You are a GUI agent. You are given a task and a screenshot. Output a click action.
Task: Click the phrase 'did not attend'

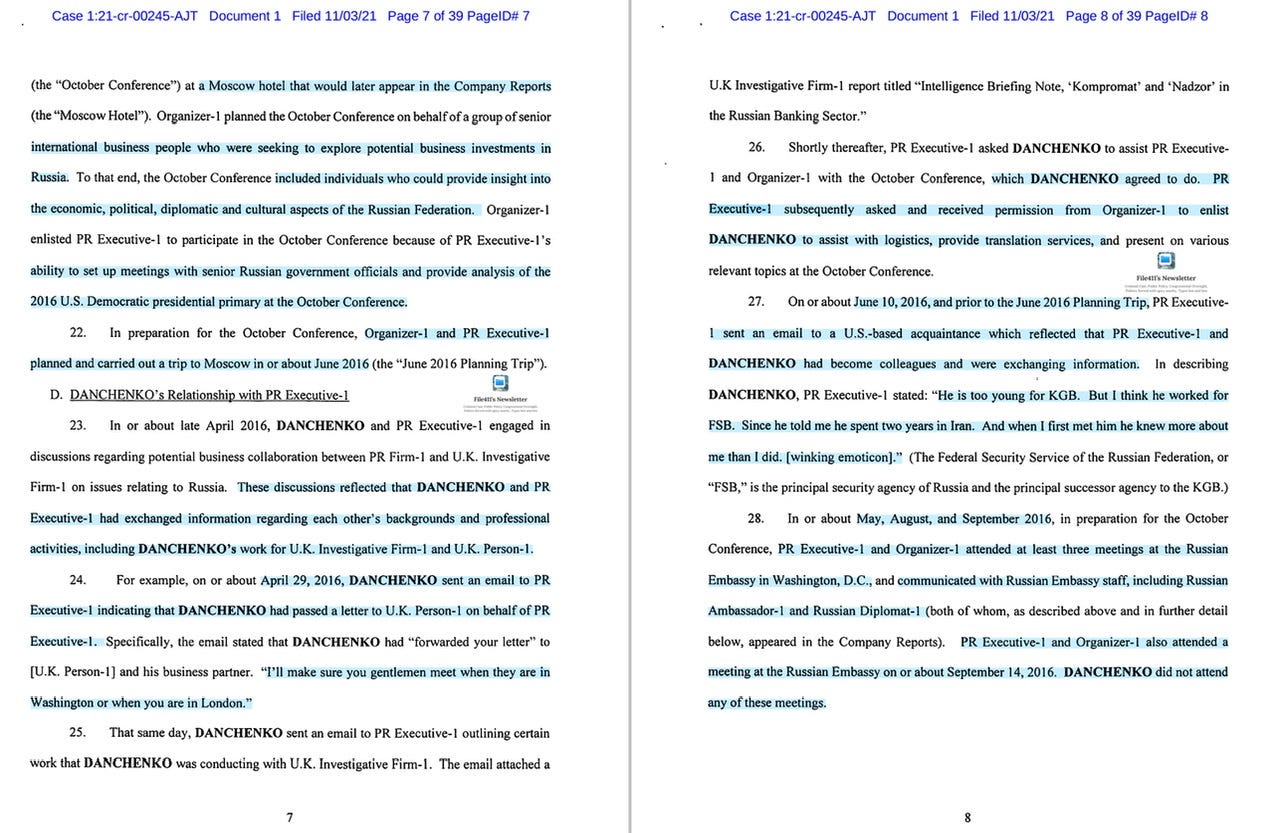1191,672
